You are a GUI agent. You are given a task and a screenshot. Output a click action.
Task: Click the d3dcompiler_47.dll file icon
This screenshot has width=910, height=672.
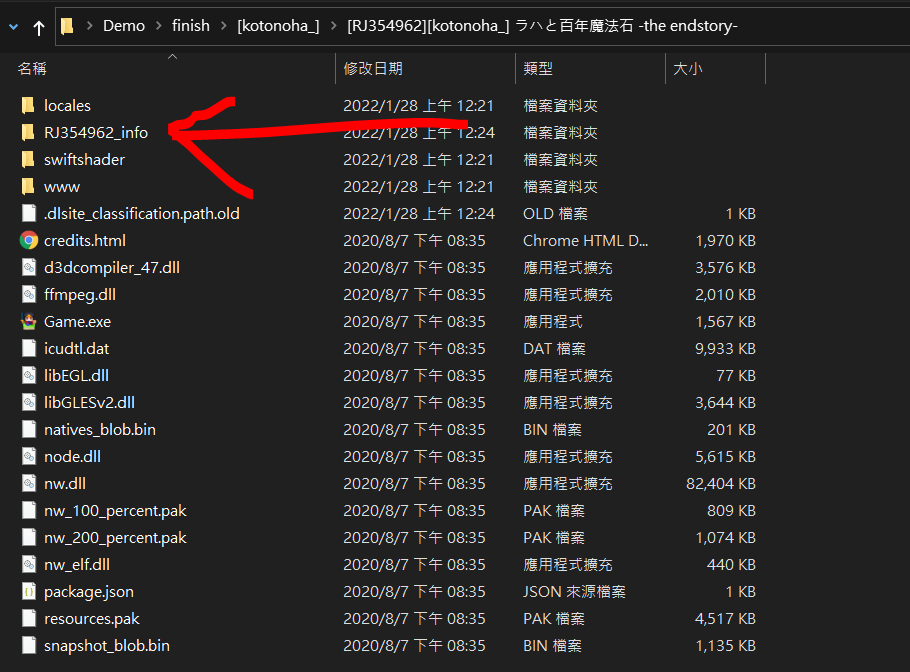[28, 268]
